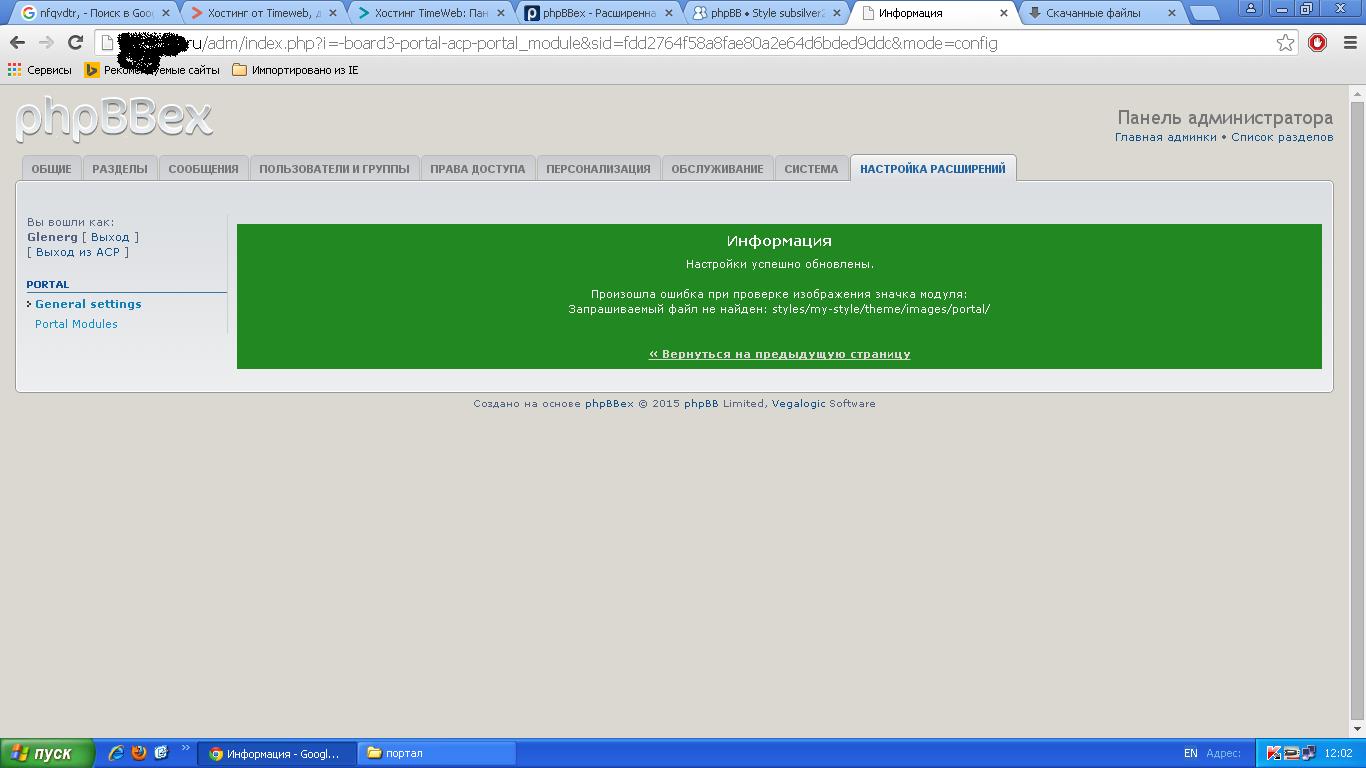This screenshot has height=768, width=1366.
Task: Expand the quick launch overflow chevron
Action: click(x=185, y=749)
